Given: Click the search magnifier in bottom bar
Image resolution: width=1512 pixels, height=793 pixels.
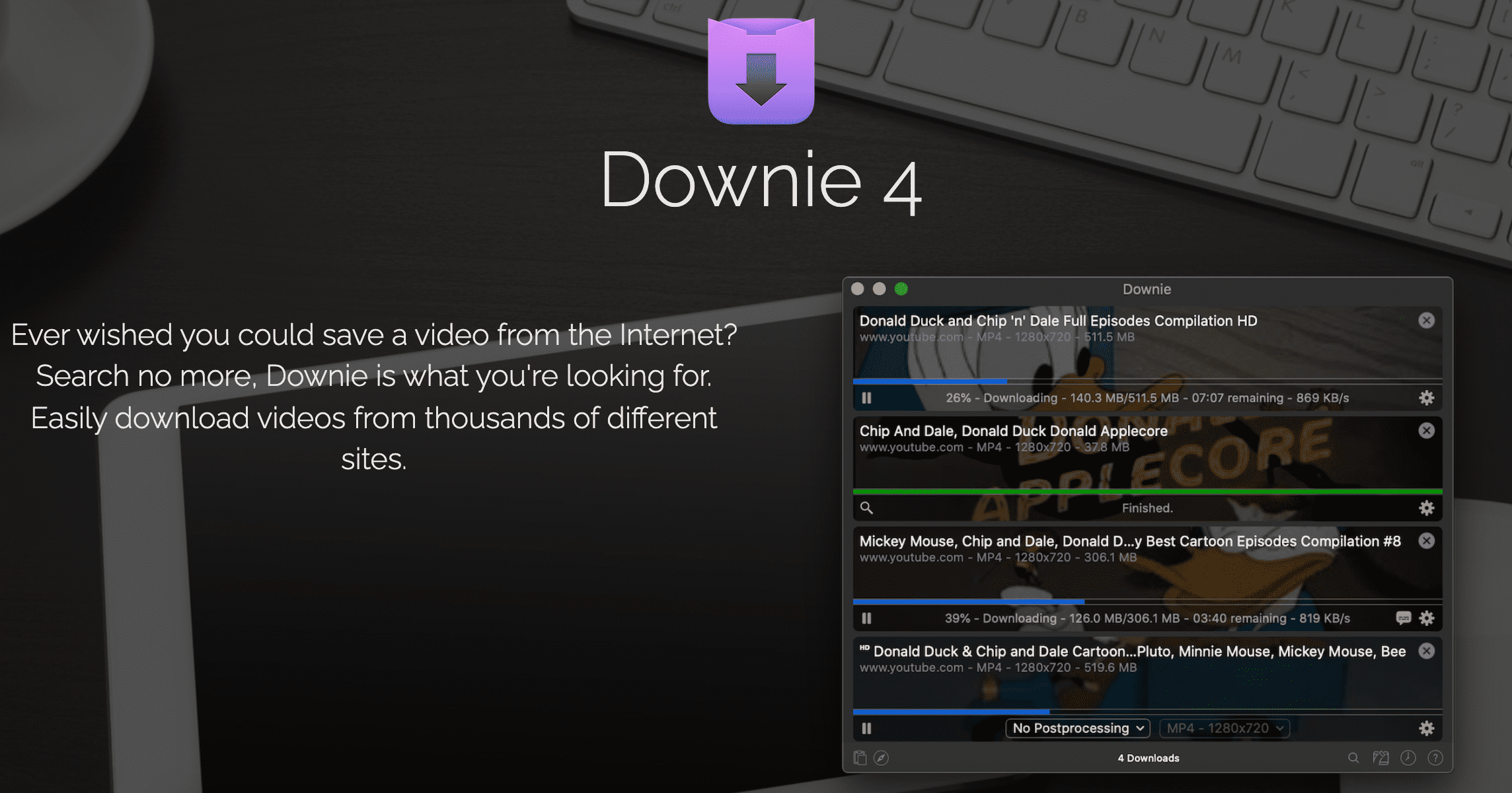Looking at the screenshot, I should [1353, 758].
